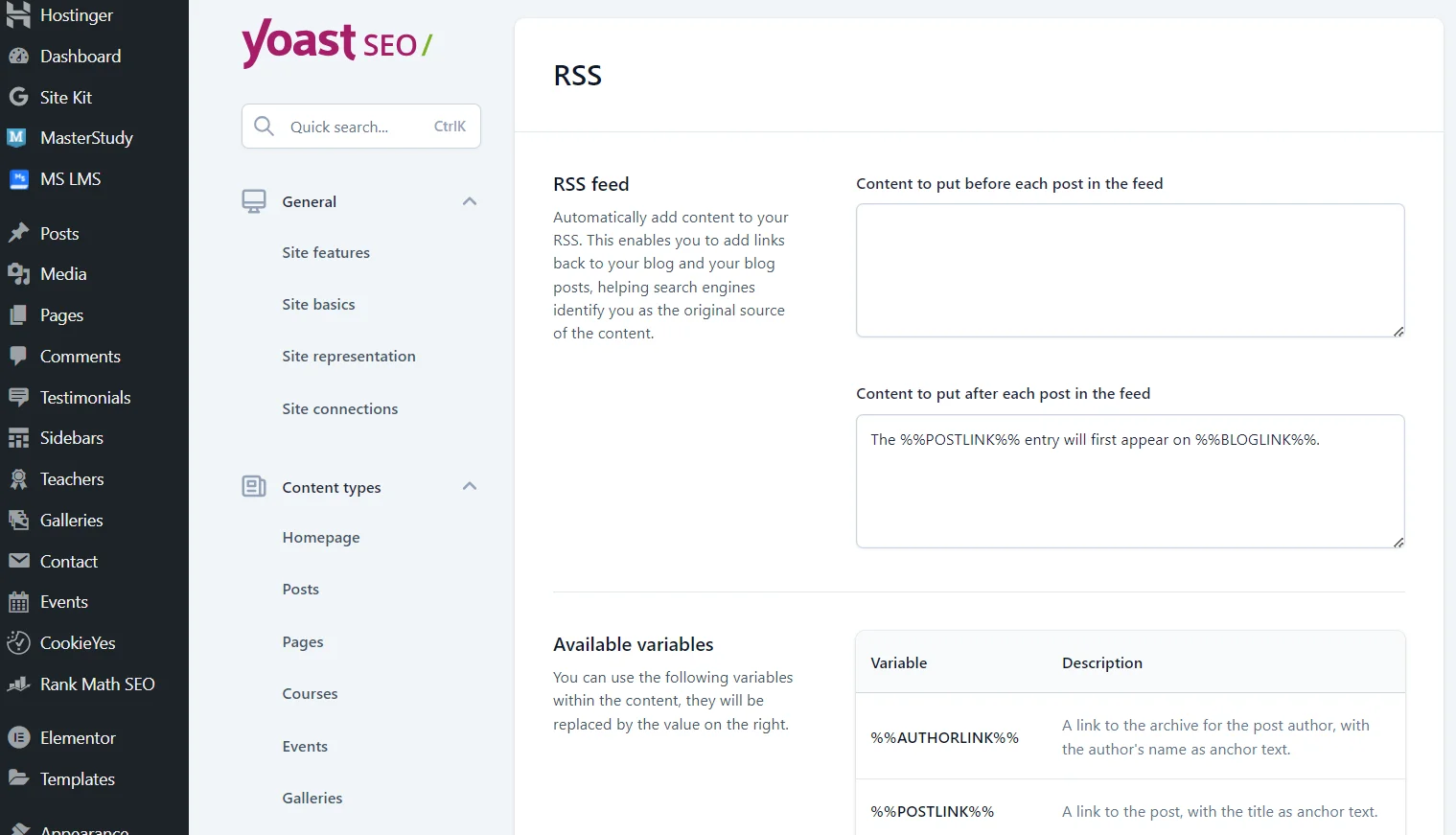
Task: Click the Dashboard gauge icon
Action: pyautogui.click(x=18, y=56)
